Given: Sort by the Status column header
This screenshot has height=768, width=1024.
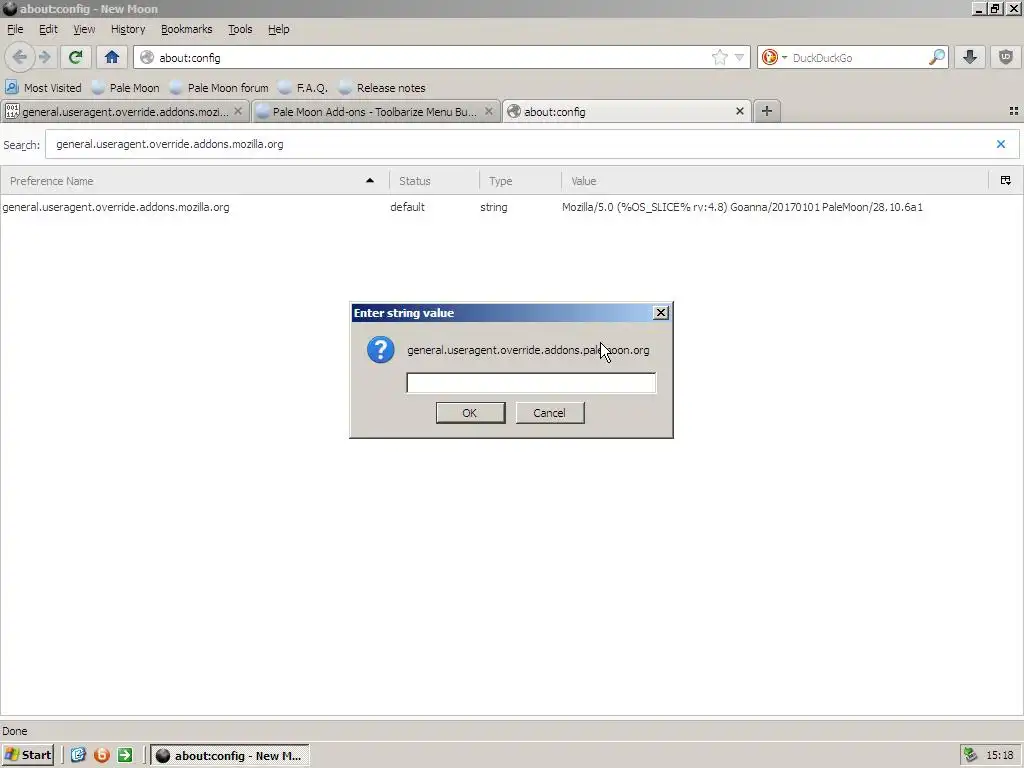Looking at the screenshot, I should (x=434, y=181).
